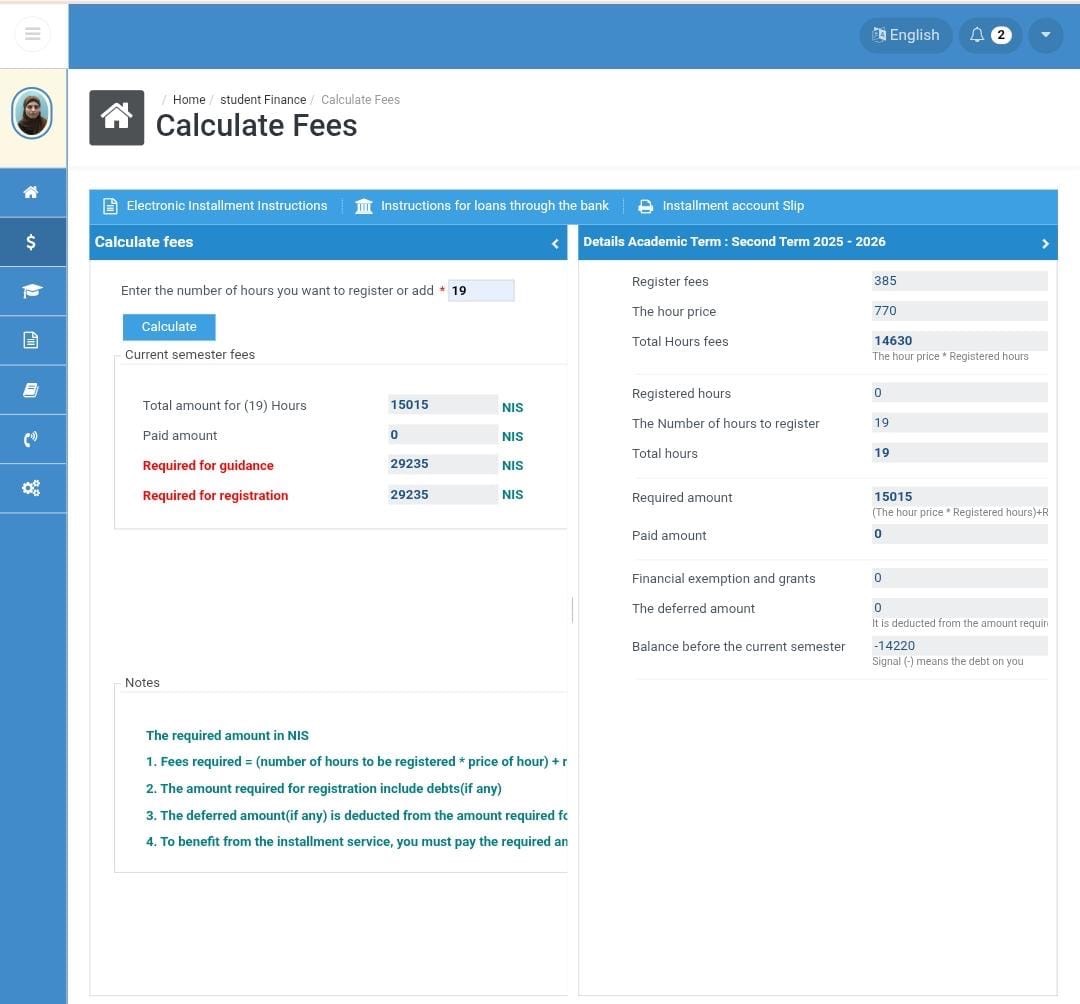Click 'The required amount in NIS' note heading
The image size is (1080, 1004).
point(227,735)
